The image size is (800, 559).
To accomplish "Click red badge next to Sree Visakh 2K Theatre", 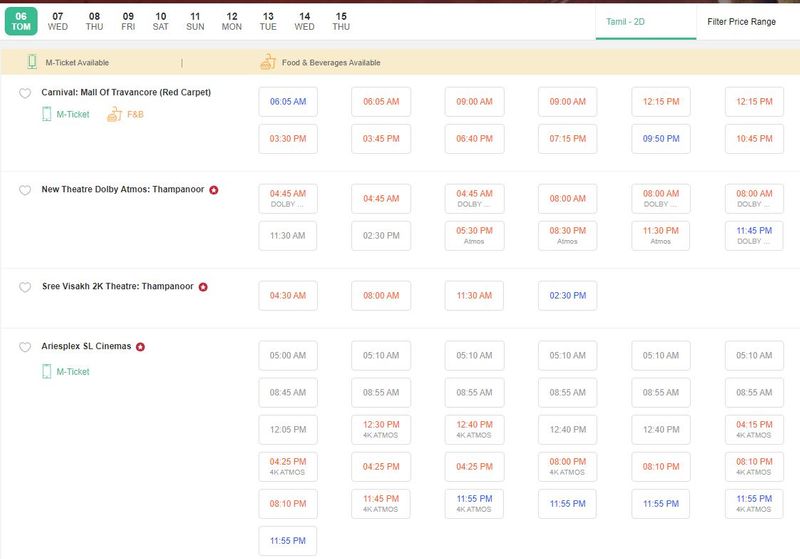I will click(203, 287).
